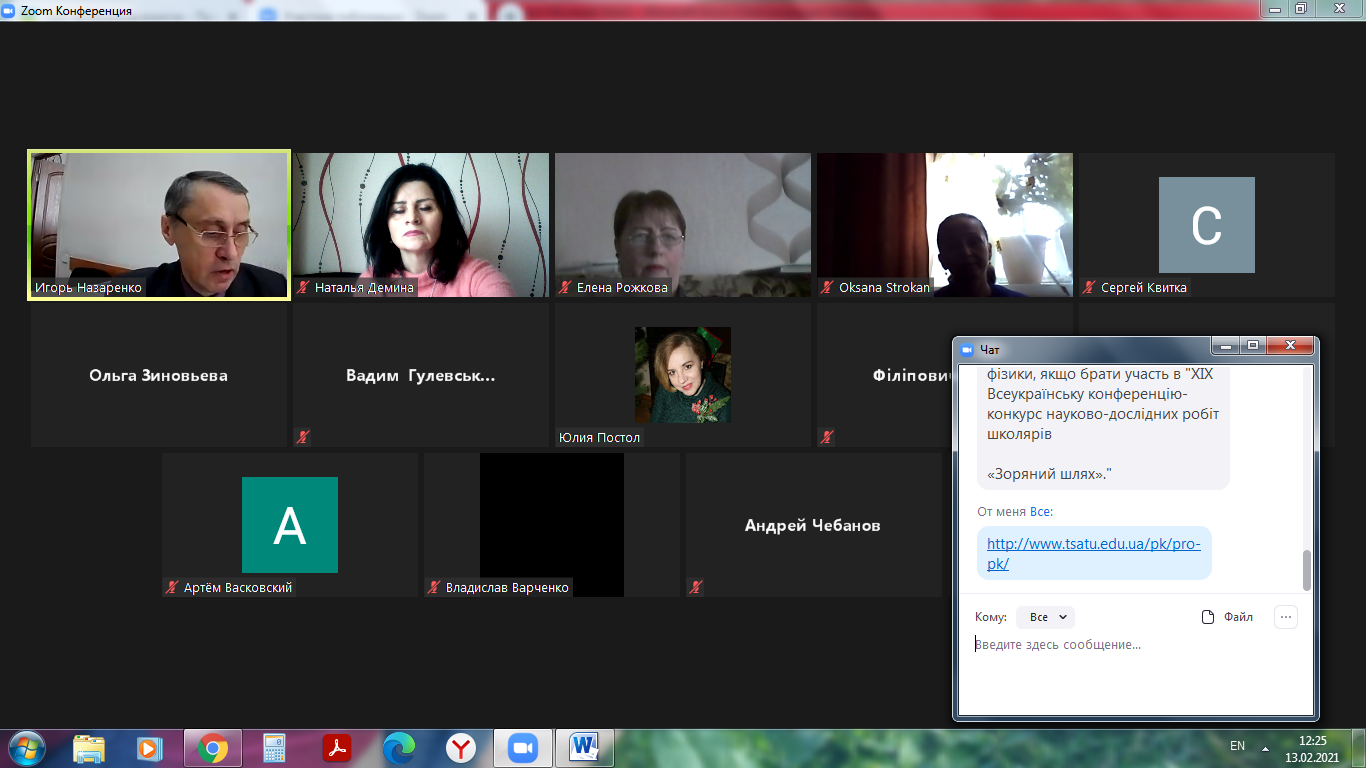Select Наталья Демина's video tile
This screenshot has height=768, width=1366.
(x=421, y=225)
